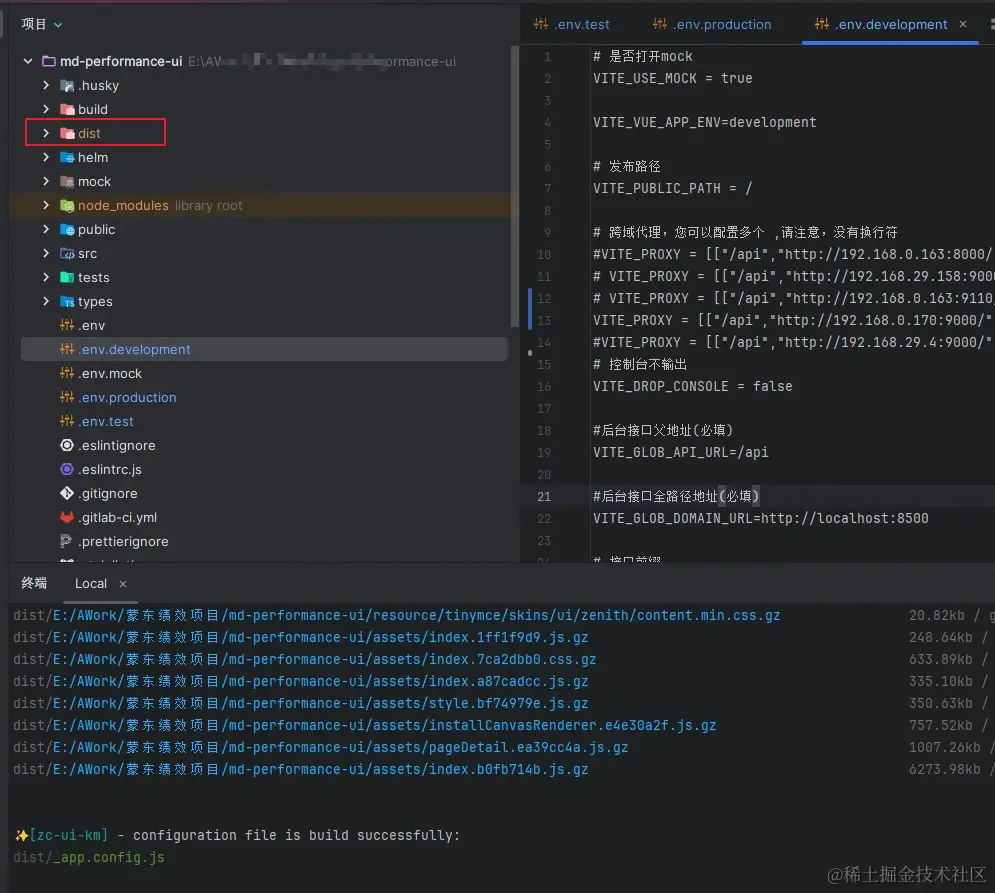Open installCanvasRenderer.e4e30a2f.js.gz path link

coord(385,725)
